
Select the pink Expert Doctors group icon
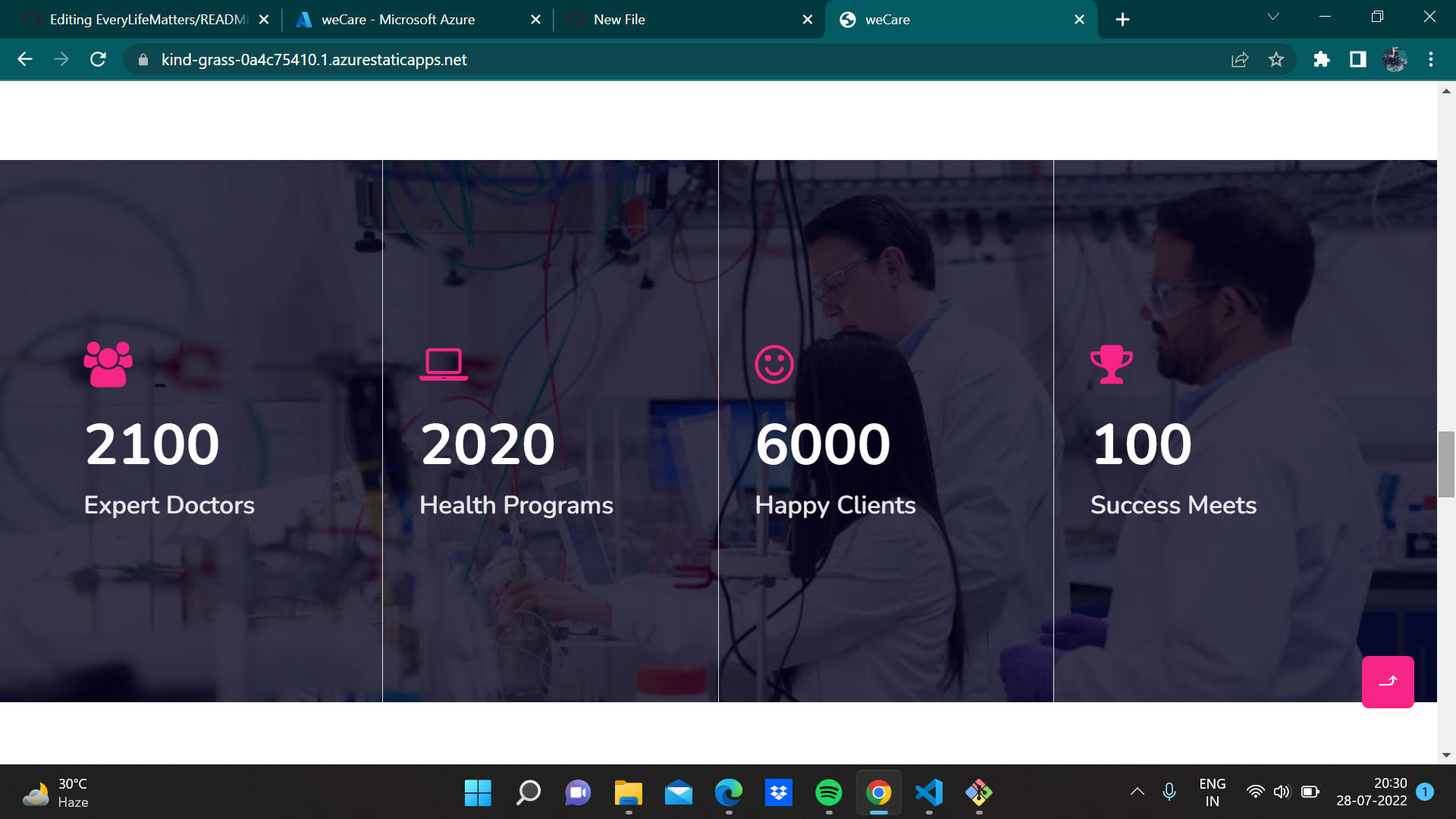[x=108, y=364]
